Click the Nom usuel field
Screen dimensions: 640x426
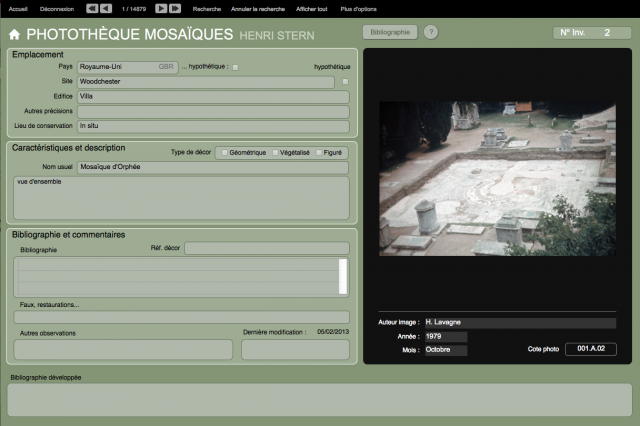point(213,167)
